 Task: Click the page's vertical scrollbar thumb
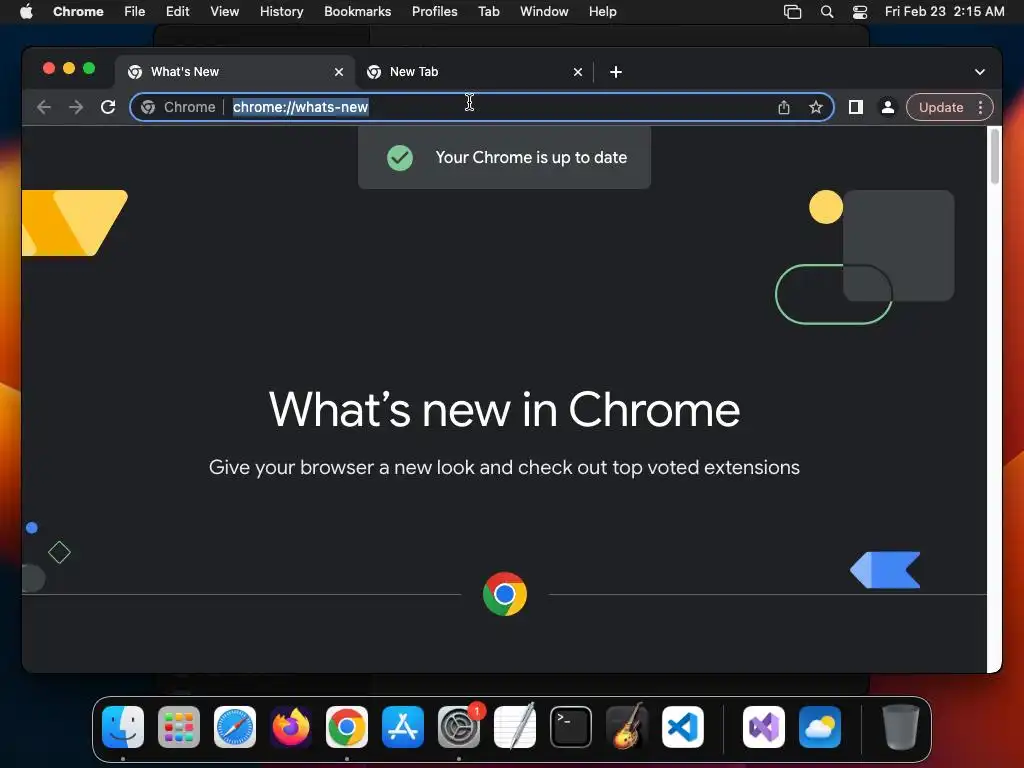[995, 157]
